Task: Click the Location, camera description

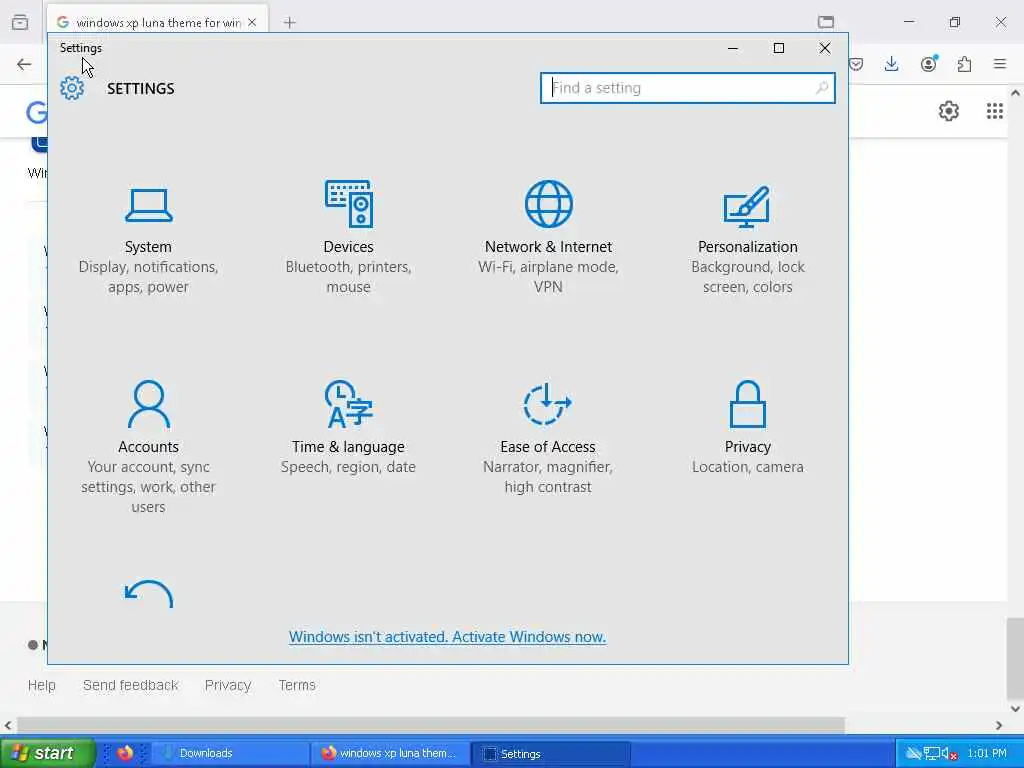Action: pyautogui.click(x=748, y=467)
